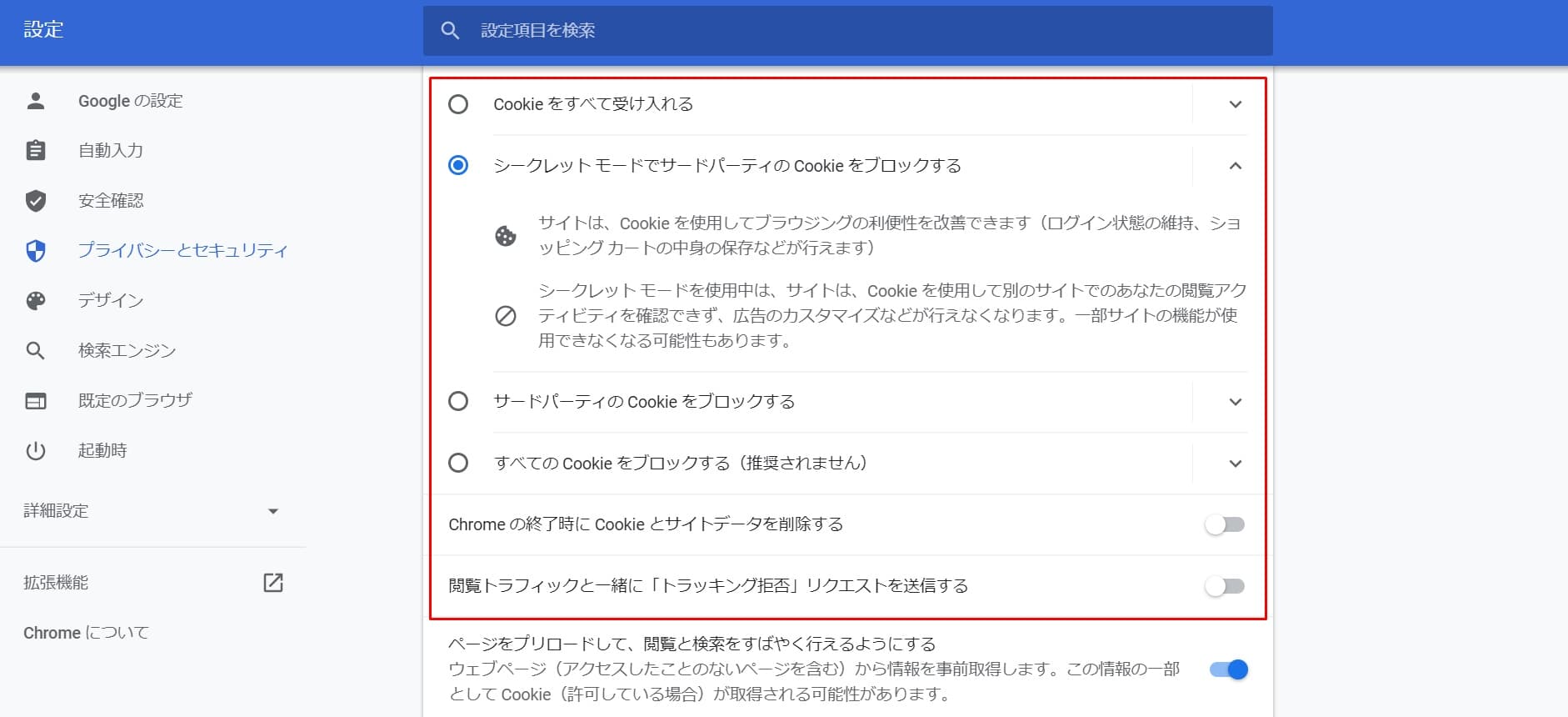The width and height of the screenshot is (1568, 717).
Task: Click the blocked circle icon in description
Action: tap(506, 316)
